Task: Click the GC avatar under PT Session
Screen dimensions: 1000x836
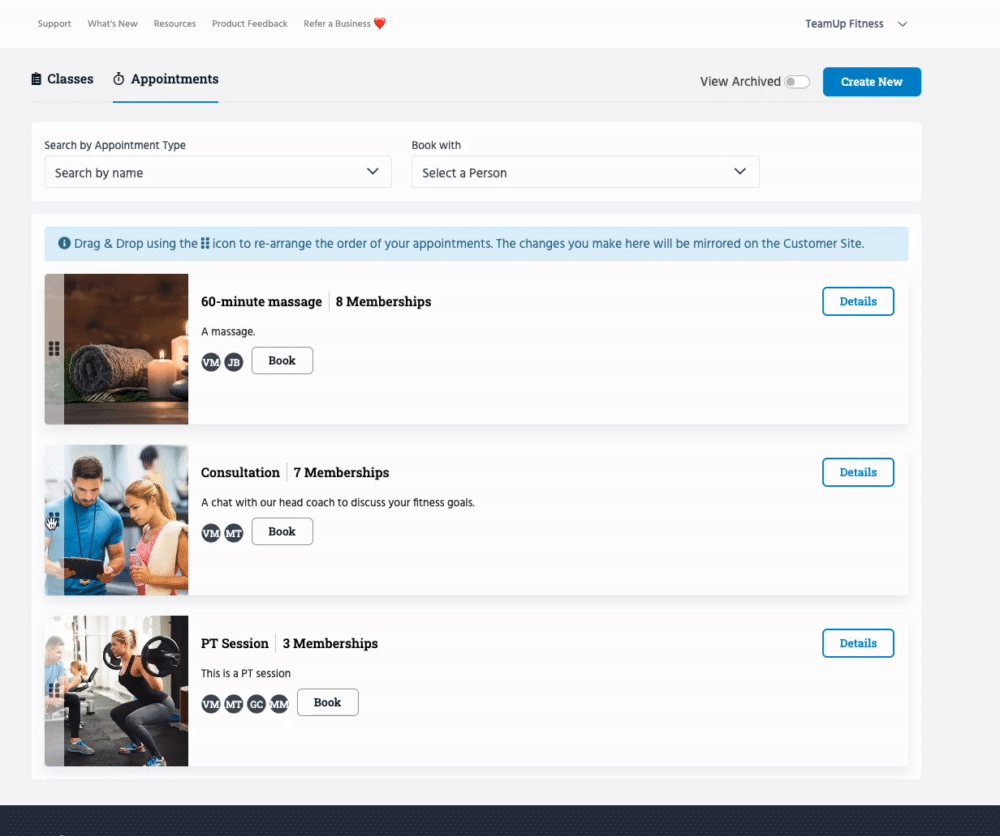Action: coord(256,704)
